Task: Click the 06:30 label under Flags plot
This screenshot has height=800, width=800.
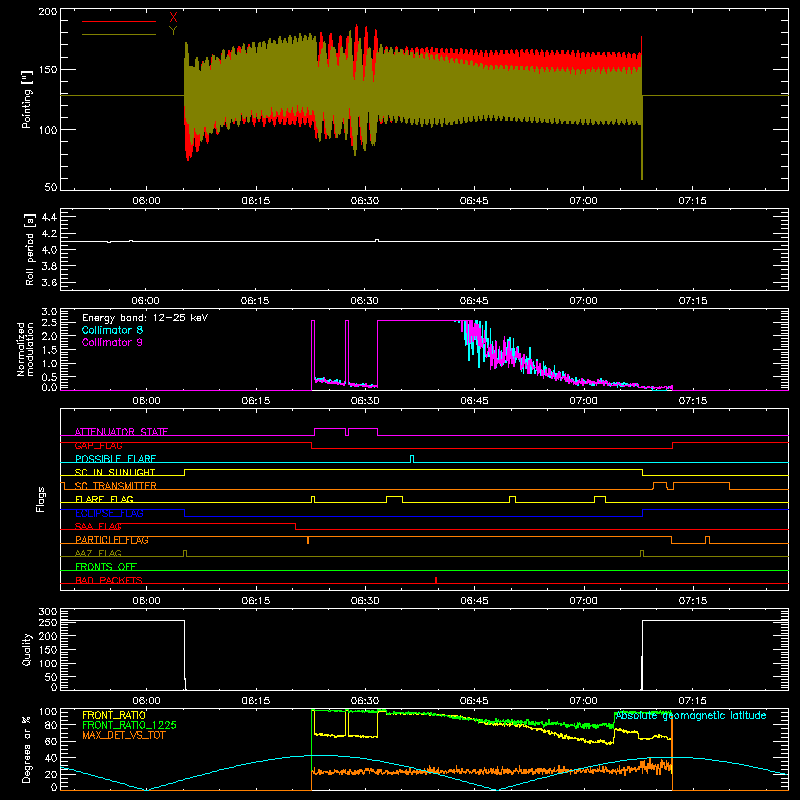Action: tap(365, 601)
